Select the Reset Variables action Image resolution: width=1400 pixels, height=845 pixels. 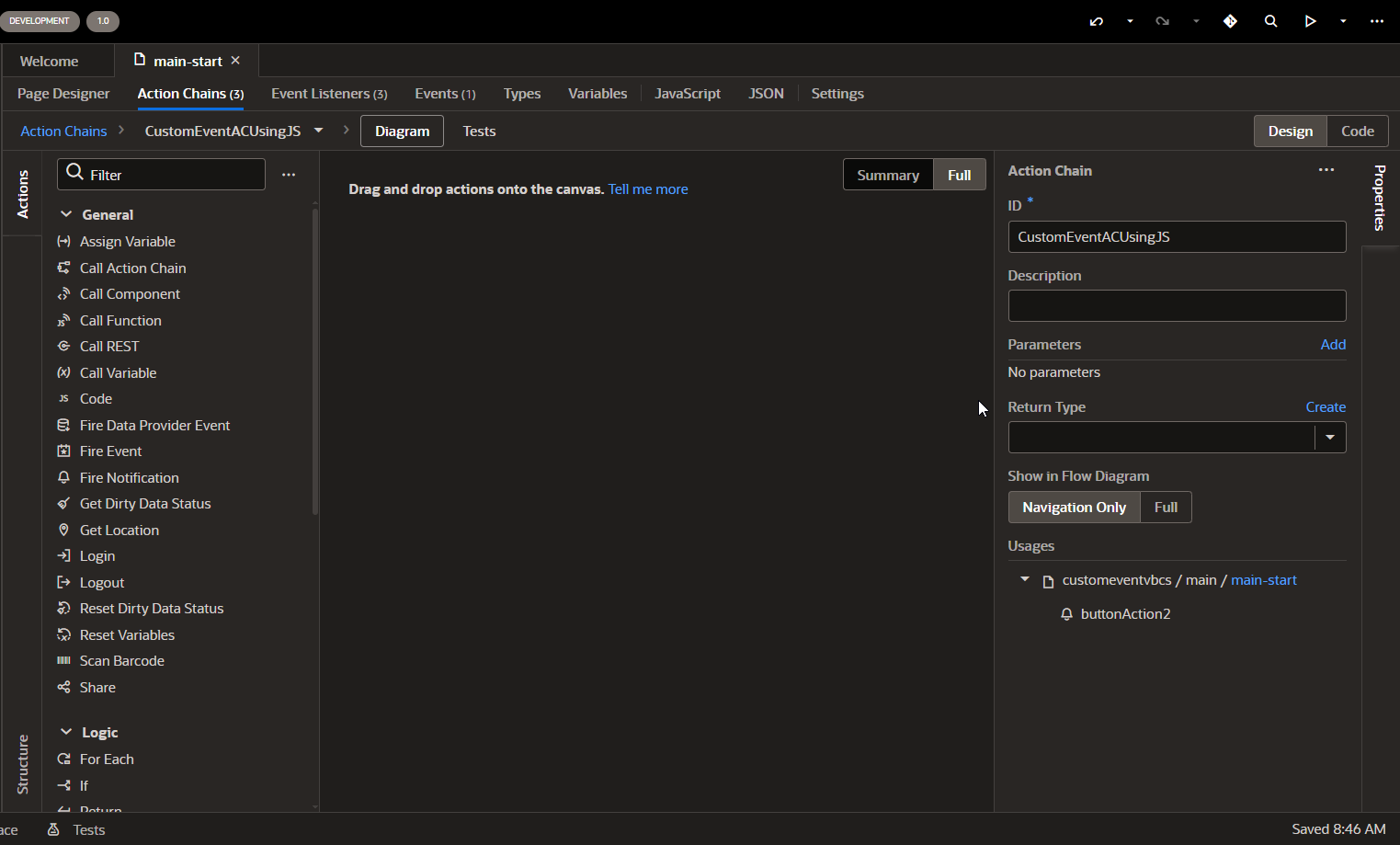pyautogui.click(x=127, y=635)
